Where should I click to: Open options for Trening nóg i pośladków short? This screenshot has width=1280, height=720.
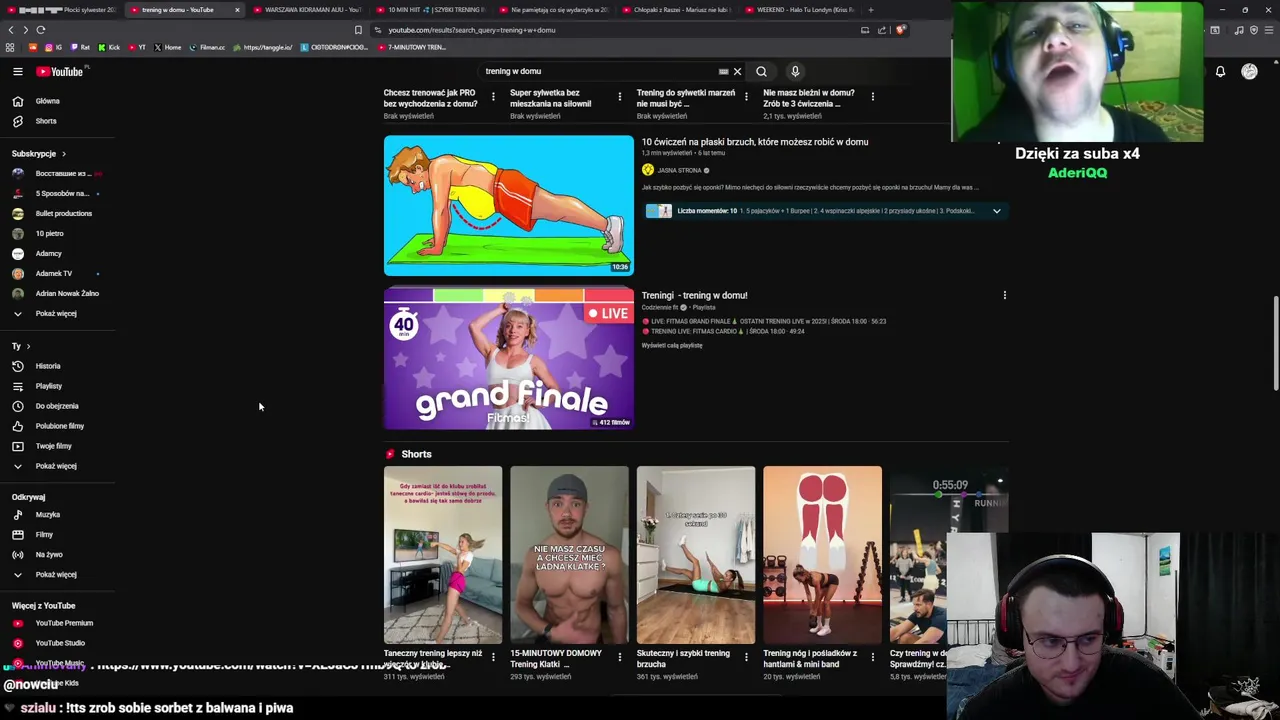click(x=872, y=657)
